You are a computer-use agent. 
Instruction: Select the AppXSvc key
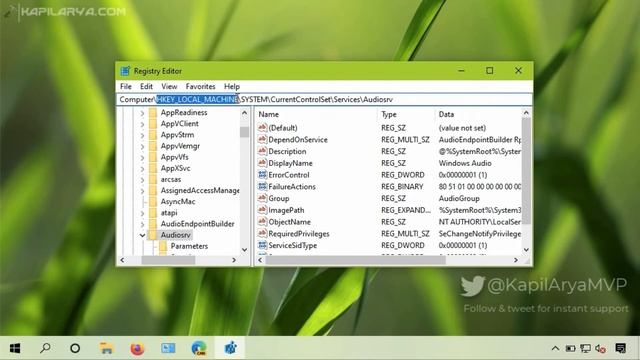[x=175, y=168]
